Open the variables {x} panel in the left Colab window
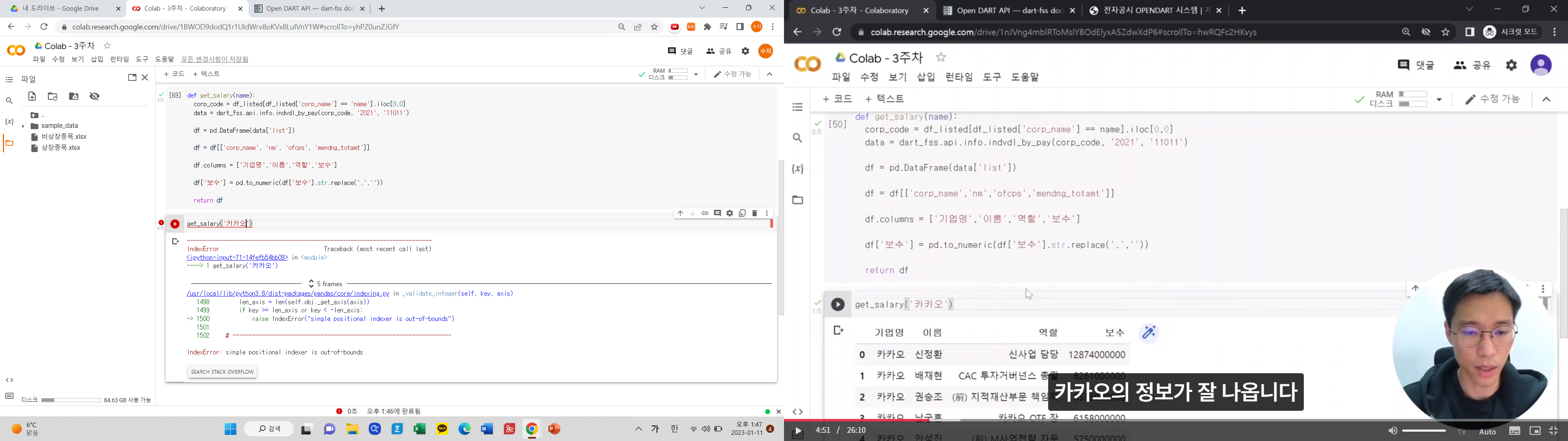1568x441 pixels. coord(9,122)
